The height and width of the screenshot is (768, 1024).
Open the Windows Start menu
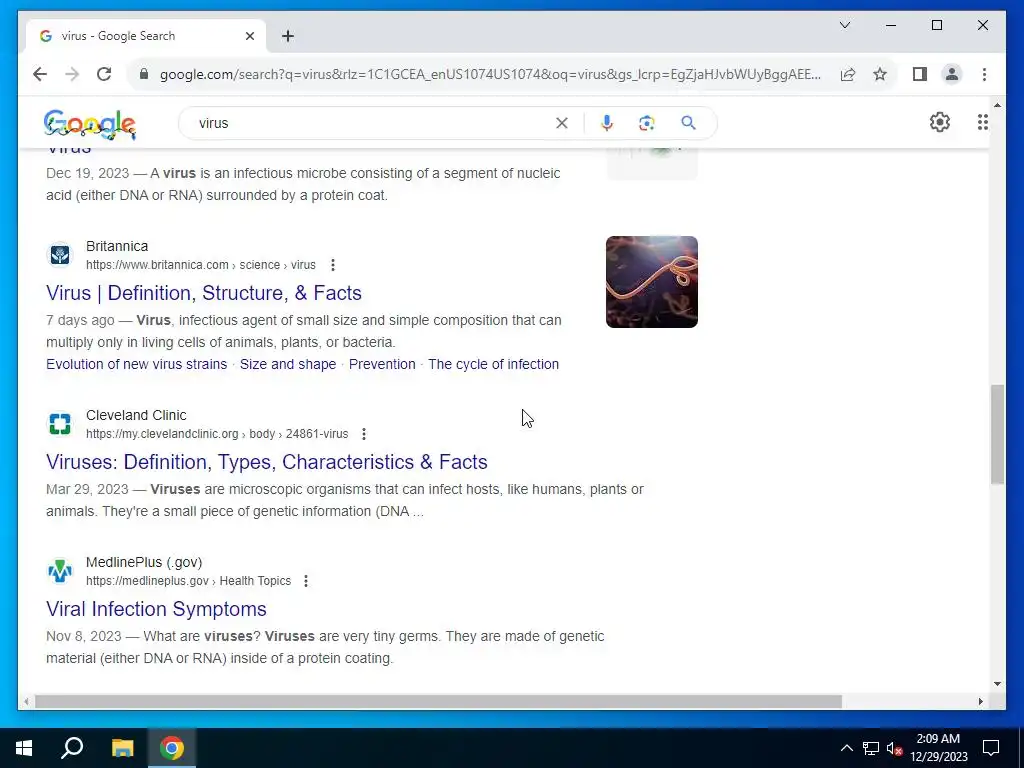[24, 748]
